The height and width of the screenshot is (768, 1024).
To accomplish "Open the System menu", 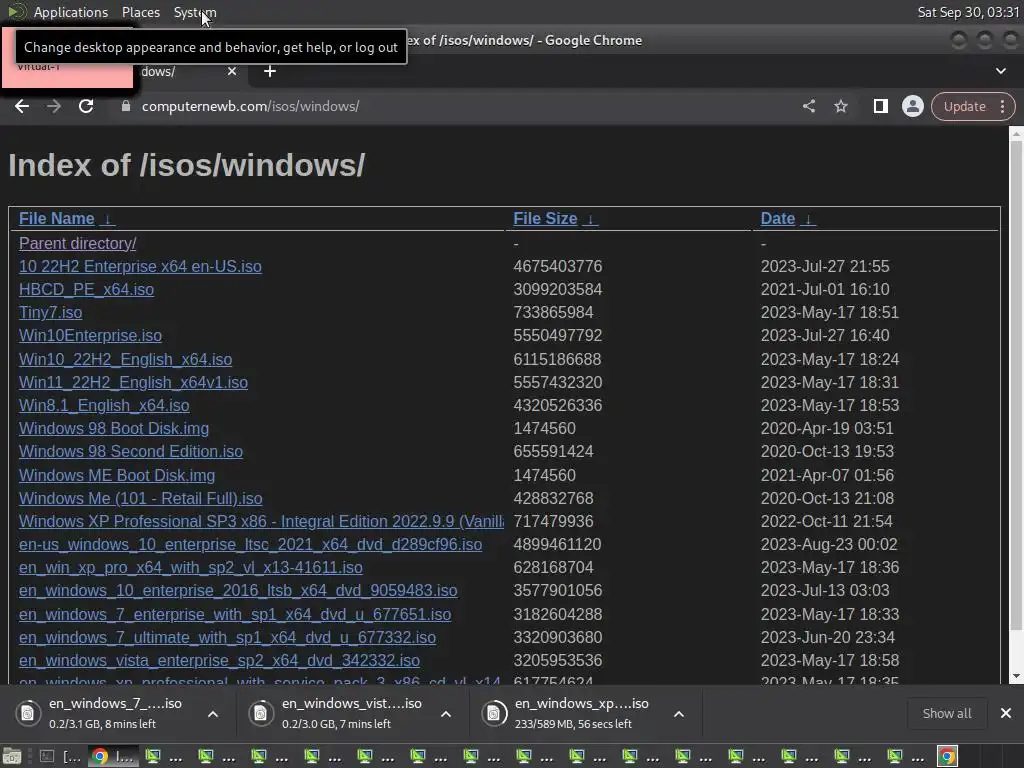I will click(x=195, y=12).
